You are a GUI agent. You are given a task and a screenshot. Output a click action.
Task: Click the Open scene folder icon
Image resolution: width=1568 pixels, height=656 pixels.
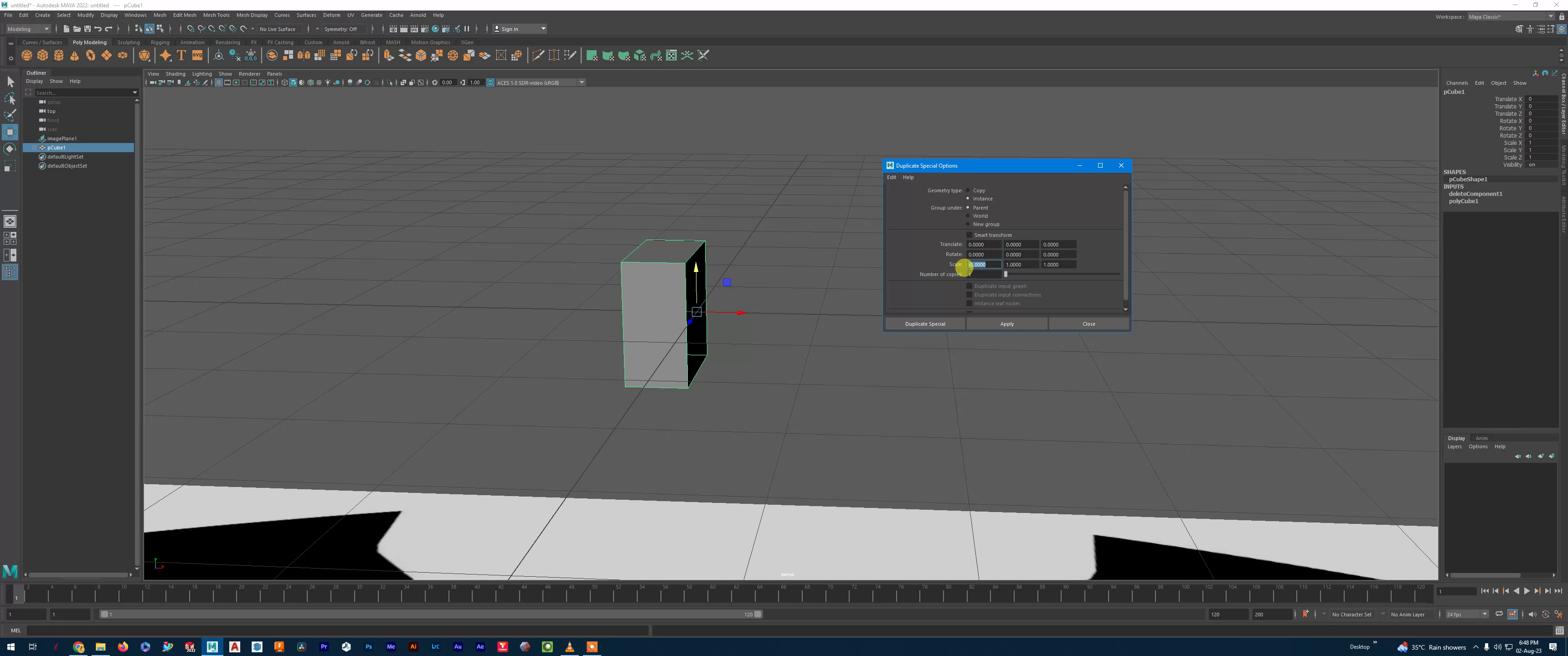tap(77, 29)
